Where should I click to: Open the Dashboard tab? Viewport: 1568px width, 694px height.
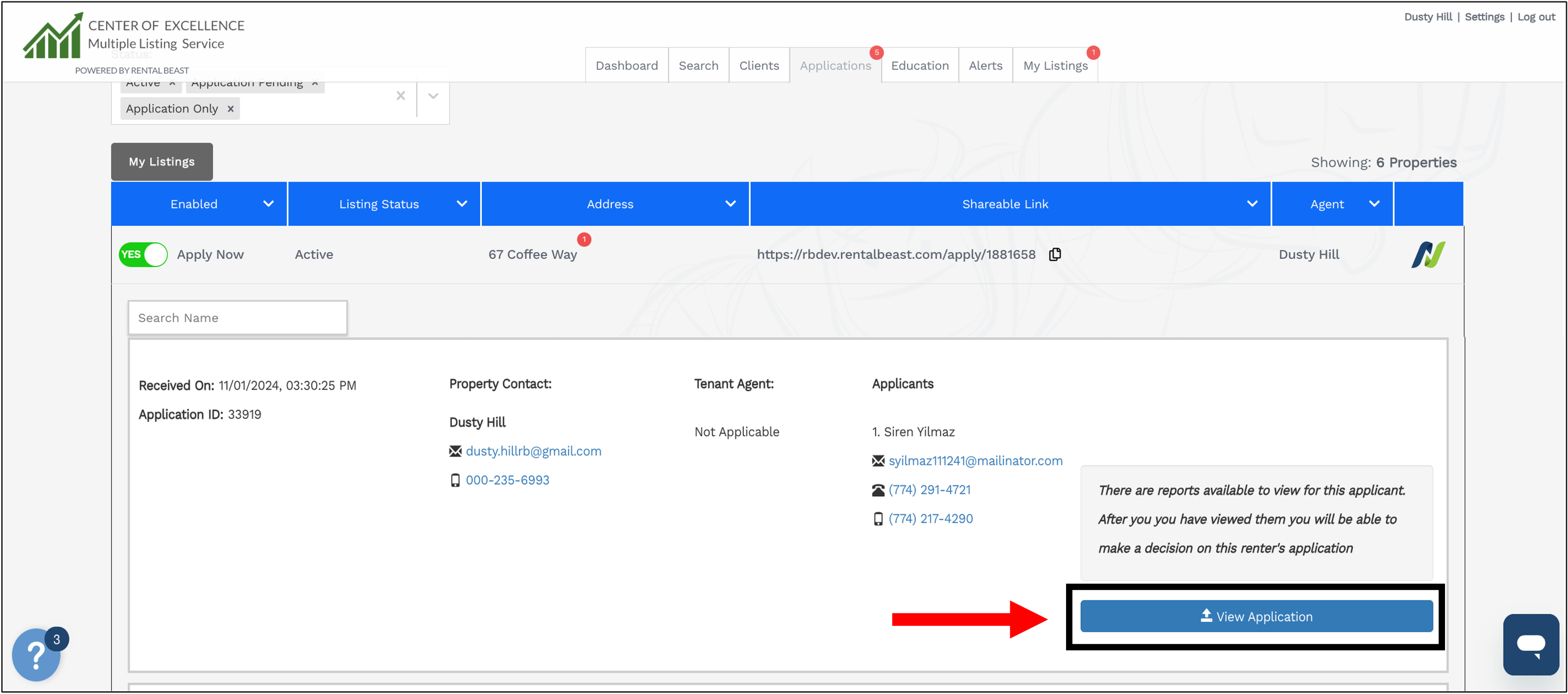pos(626,65)
